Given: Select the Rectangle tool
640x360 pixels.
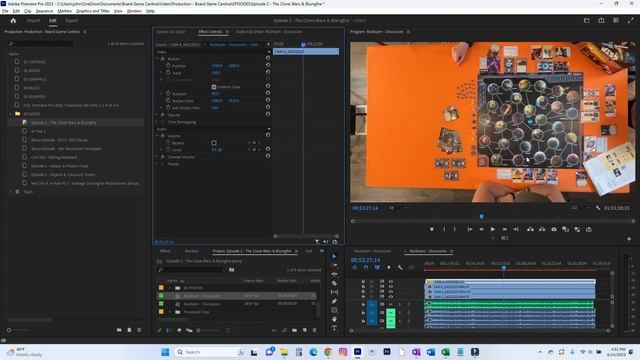Looking at the screenshot, I should tap(334, 310).
